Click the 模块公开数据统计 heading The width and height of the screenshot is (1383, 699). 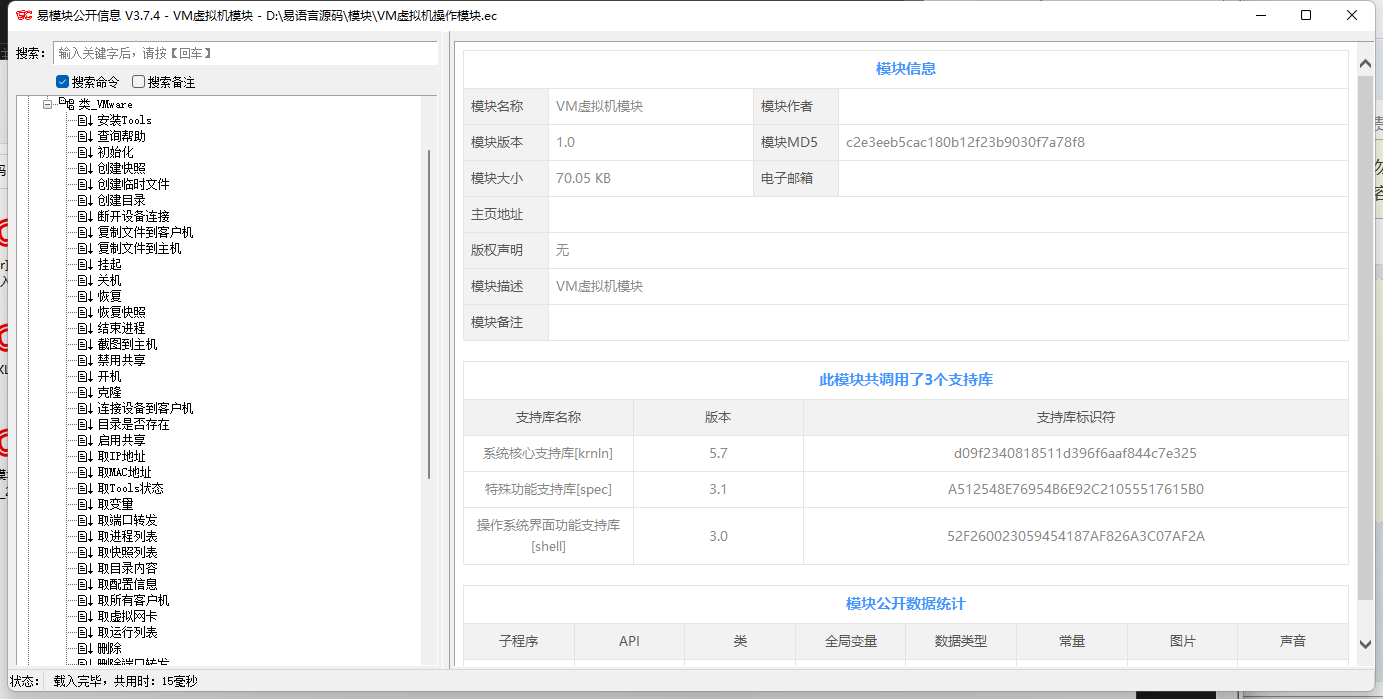point(905,604)
